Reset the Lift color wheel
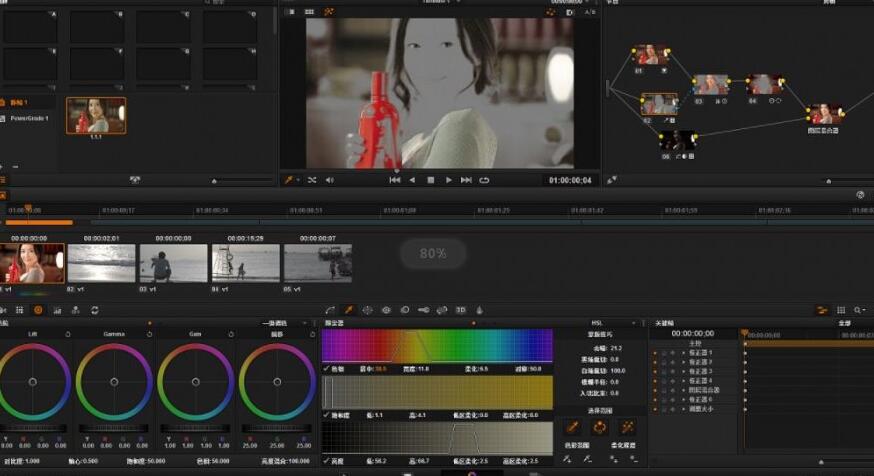The image size is (874, 476). (68, 334)
